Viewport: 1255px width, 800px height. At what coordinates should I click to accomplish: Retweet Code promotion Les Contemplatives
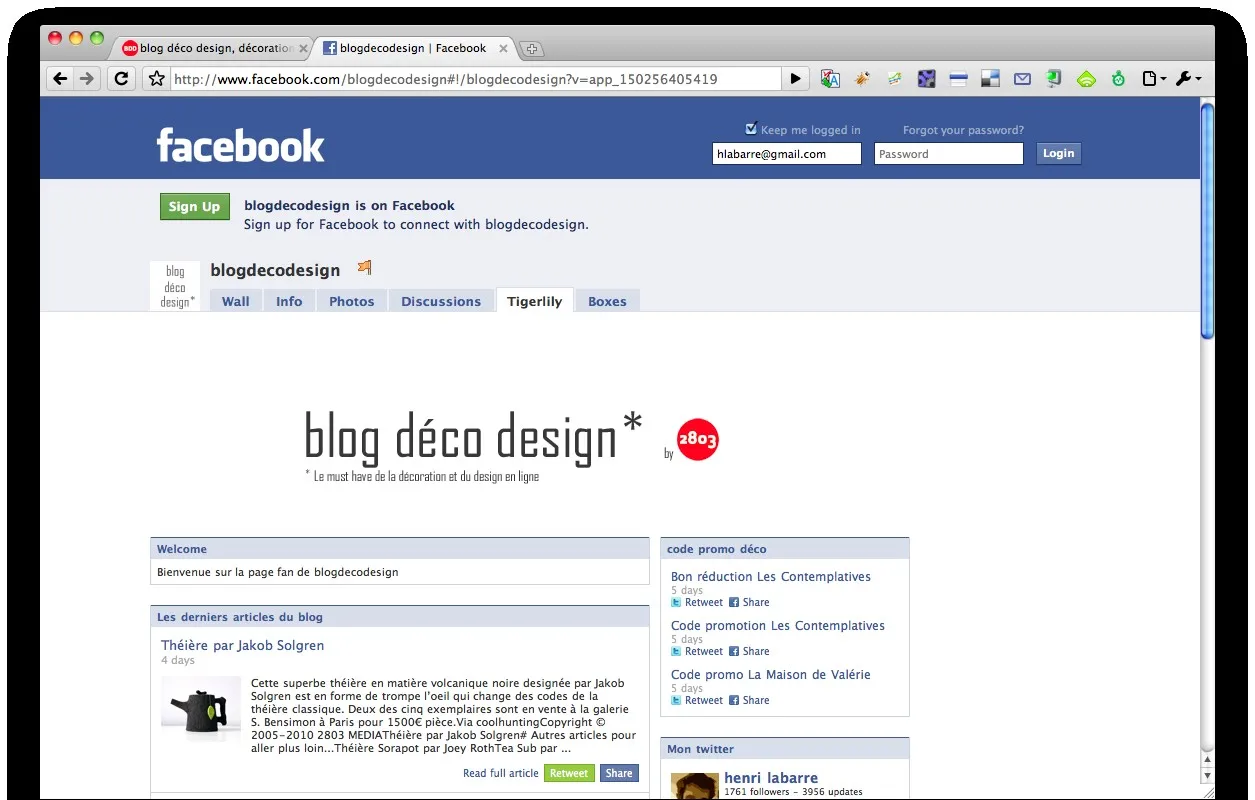tap(697, 651)
